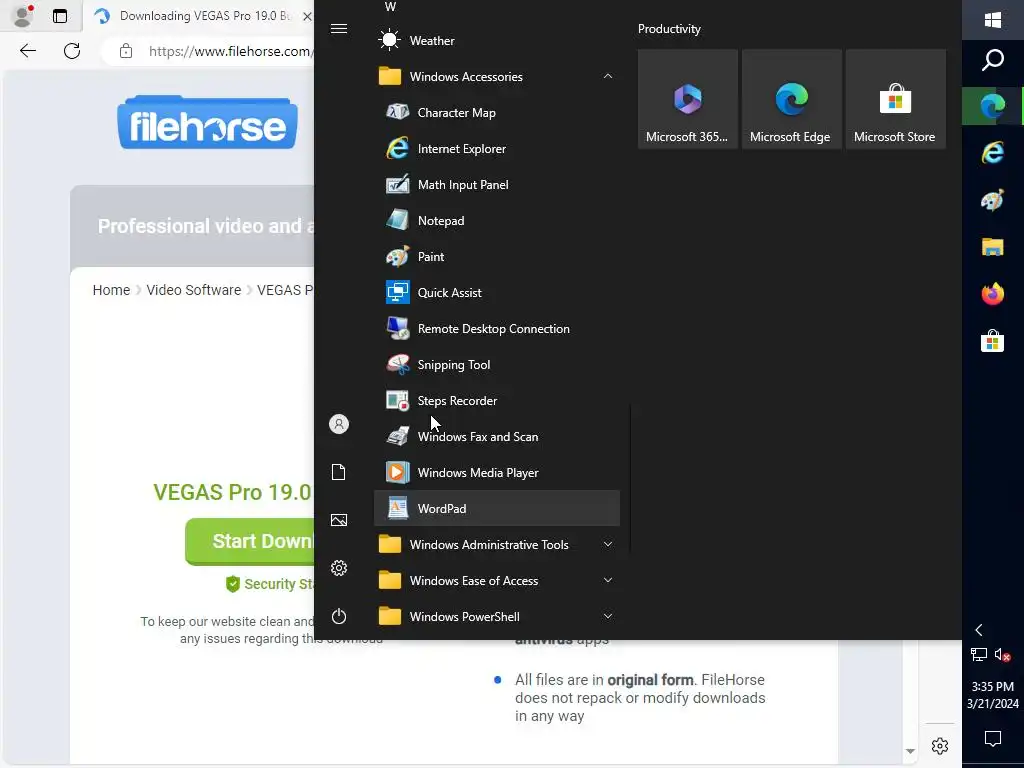Expand Windows Ease of Access folder

pyautogui.click(x=496, y=580)
